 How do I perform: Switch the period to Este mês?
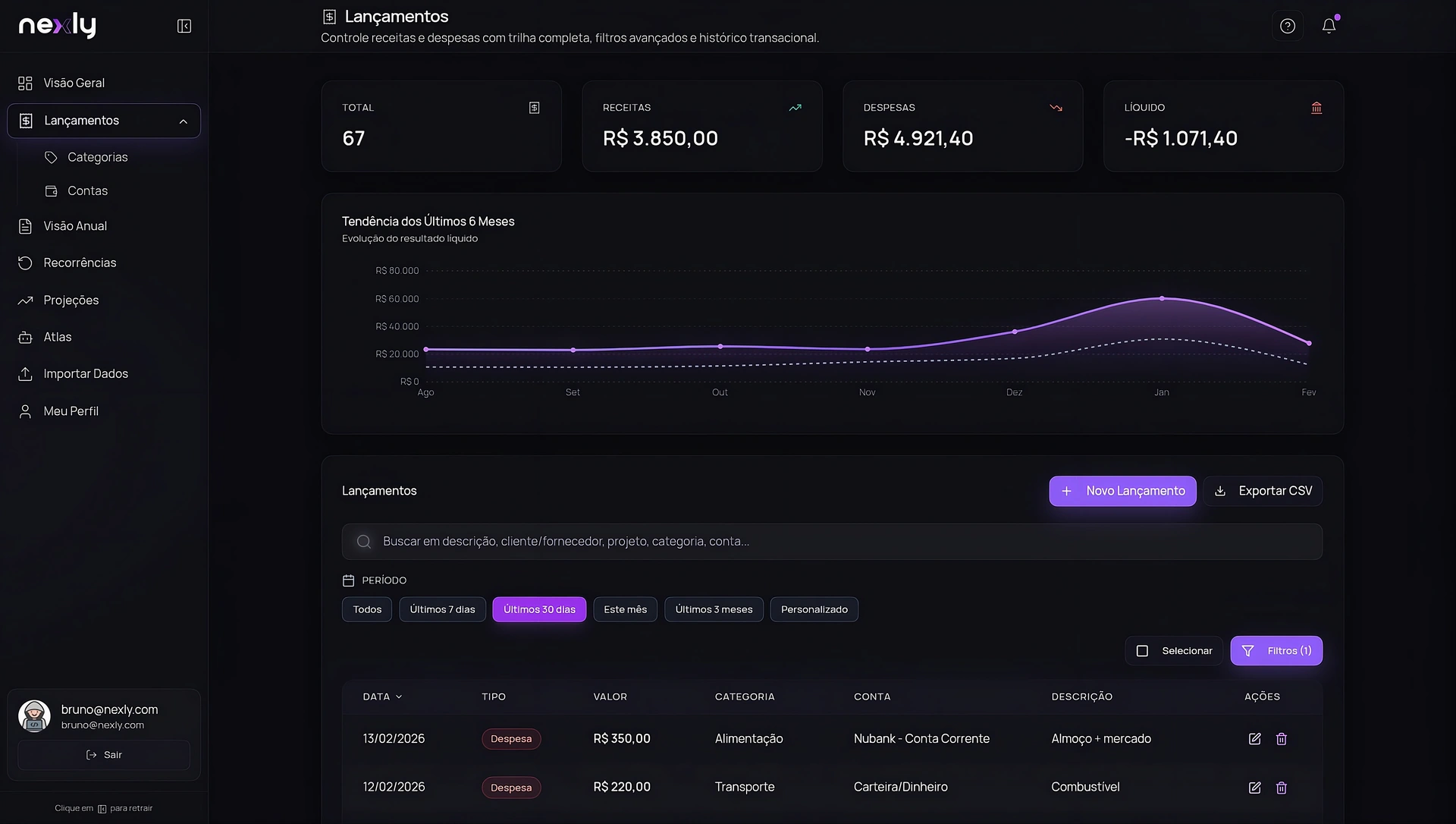click(x=625, y=609)
